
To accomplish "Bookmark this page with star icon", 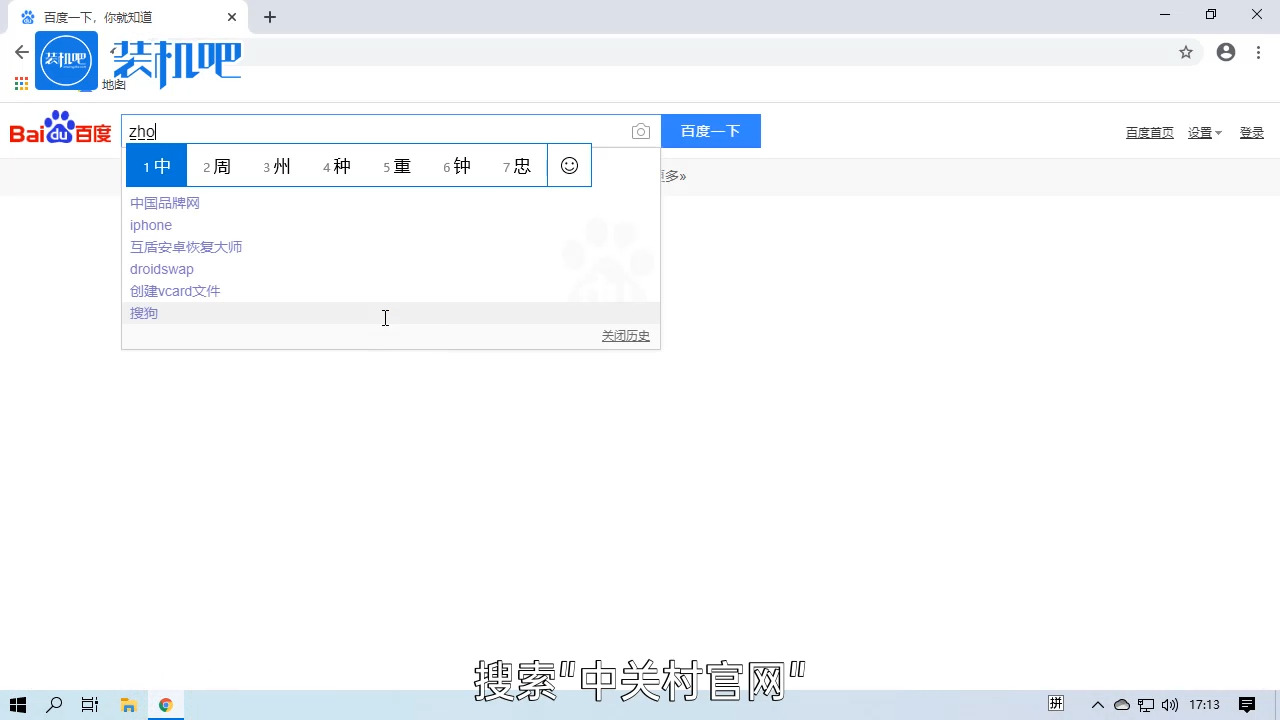I will coord(1186,53).
